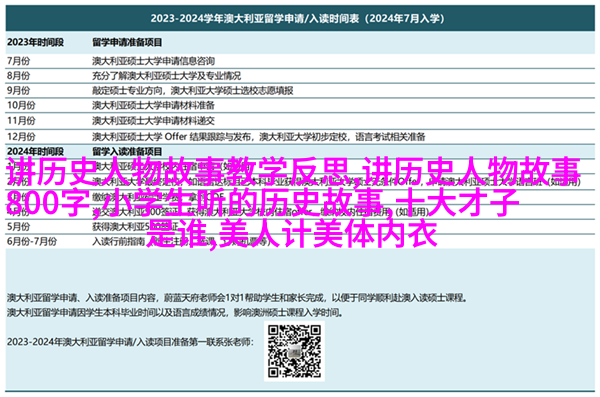
Task: Select the cell starting "敲定硕士专业方向"
Action: 192,91
